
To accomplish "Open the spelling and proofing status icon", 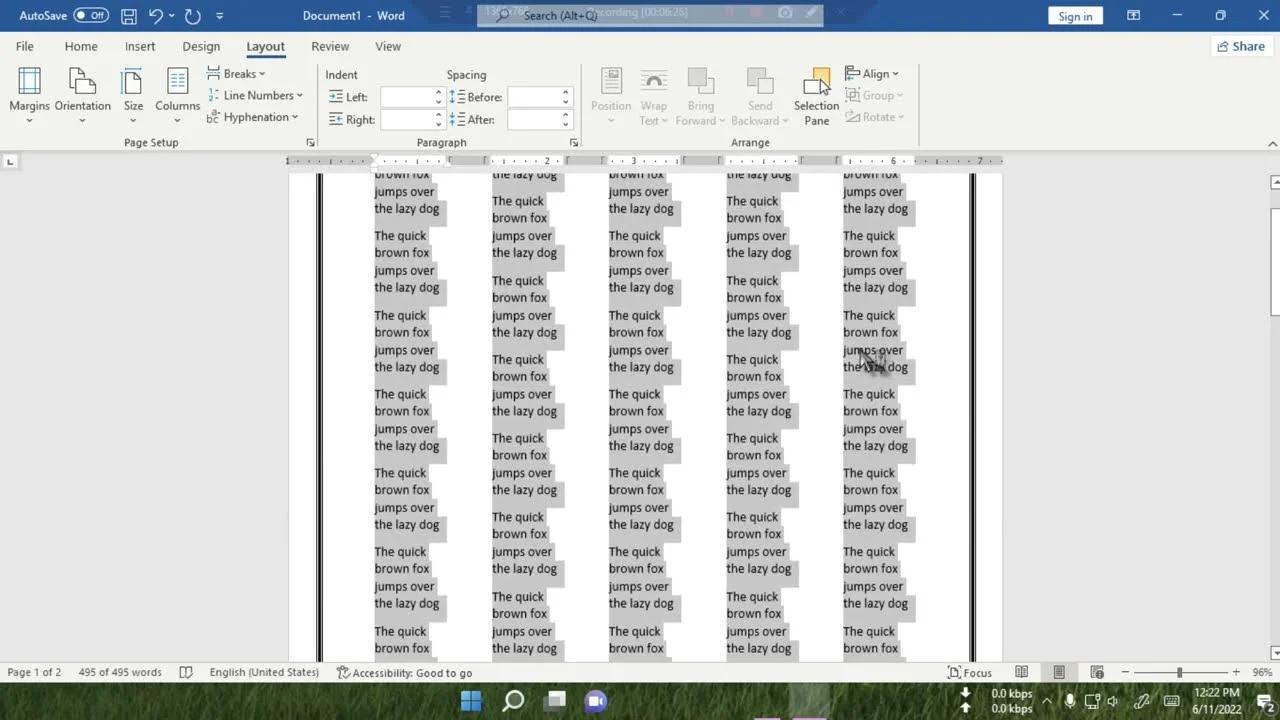I will click(186, 673).
